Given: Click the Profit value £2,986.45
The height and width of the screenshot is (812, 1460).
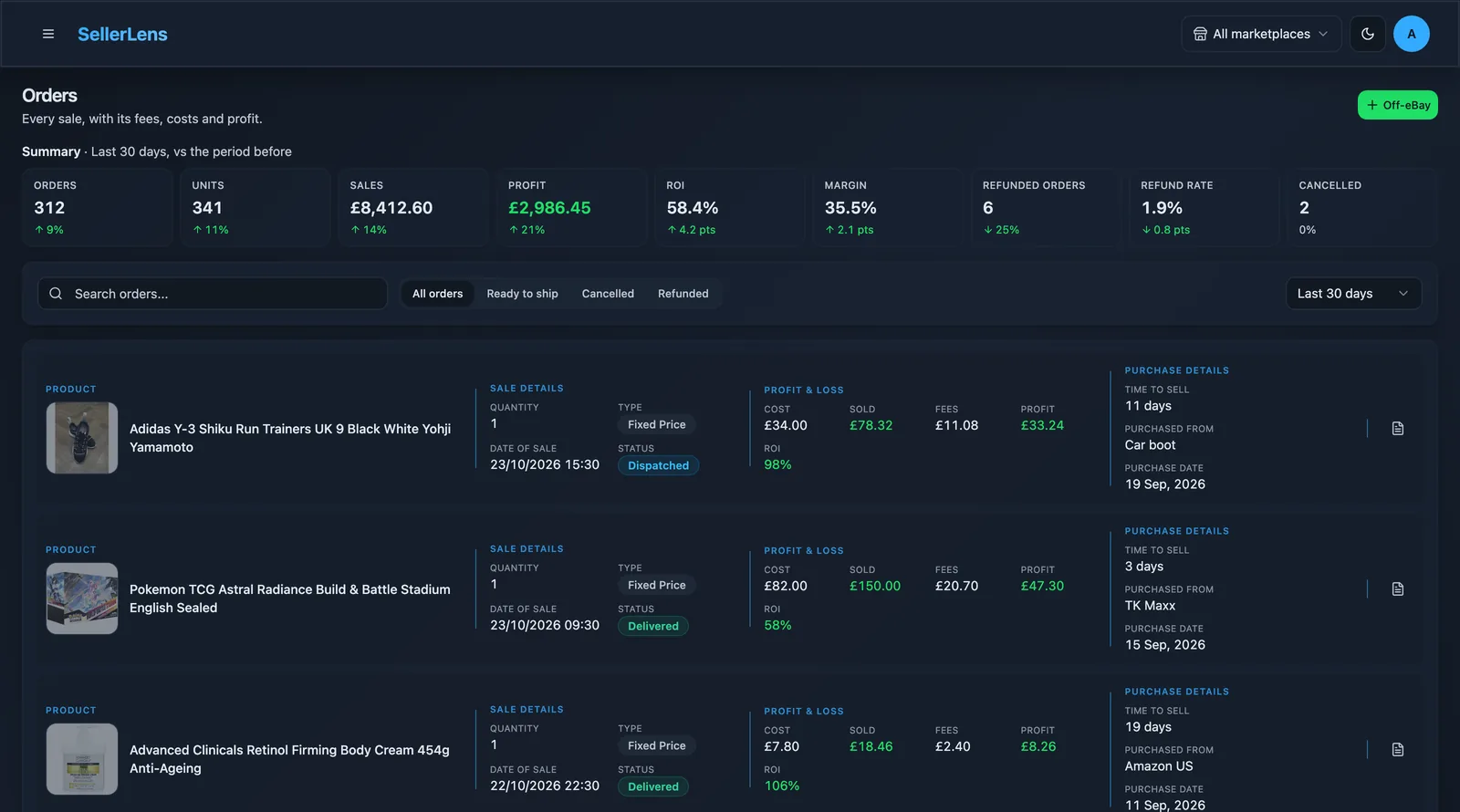Looking at the screenshot, I should pyautogui.click(x=549, y=208).
